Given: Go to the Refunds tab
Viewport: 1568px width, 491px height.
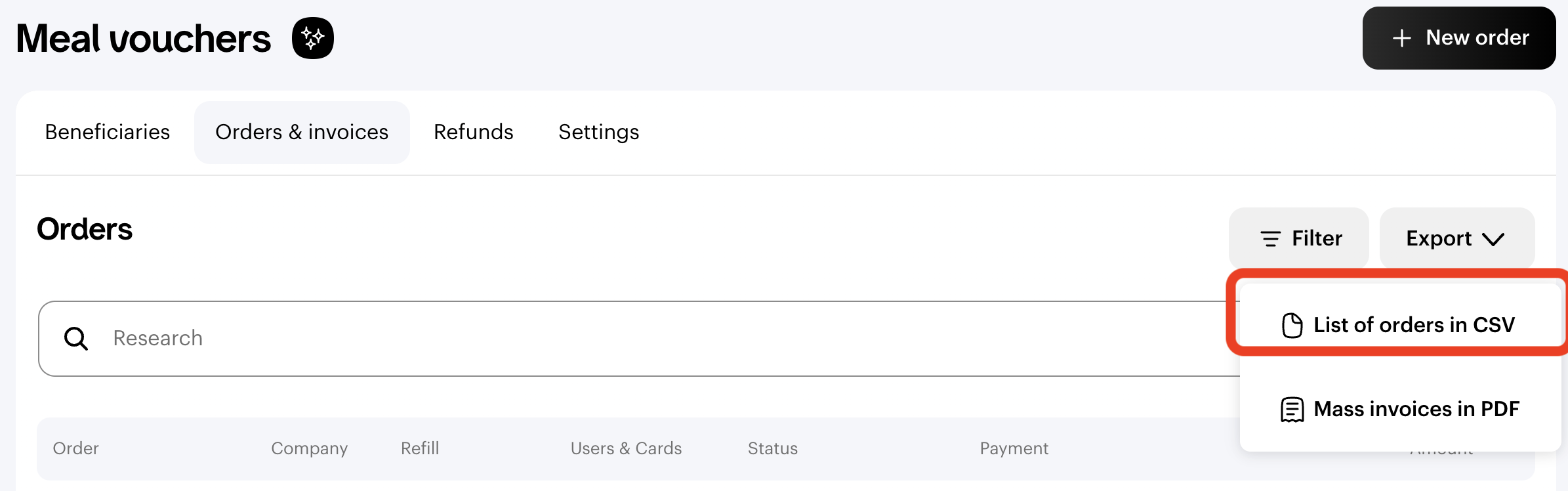Looking at the screenshot, I should 474,132.
